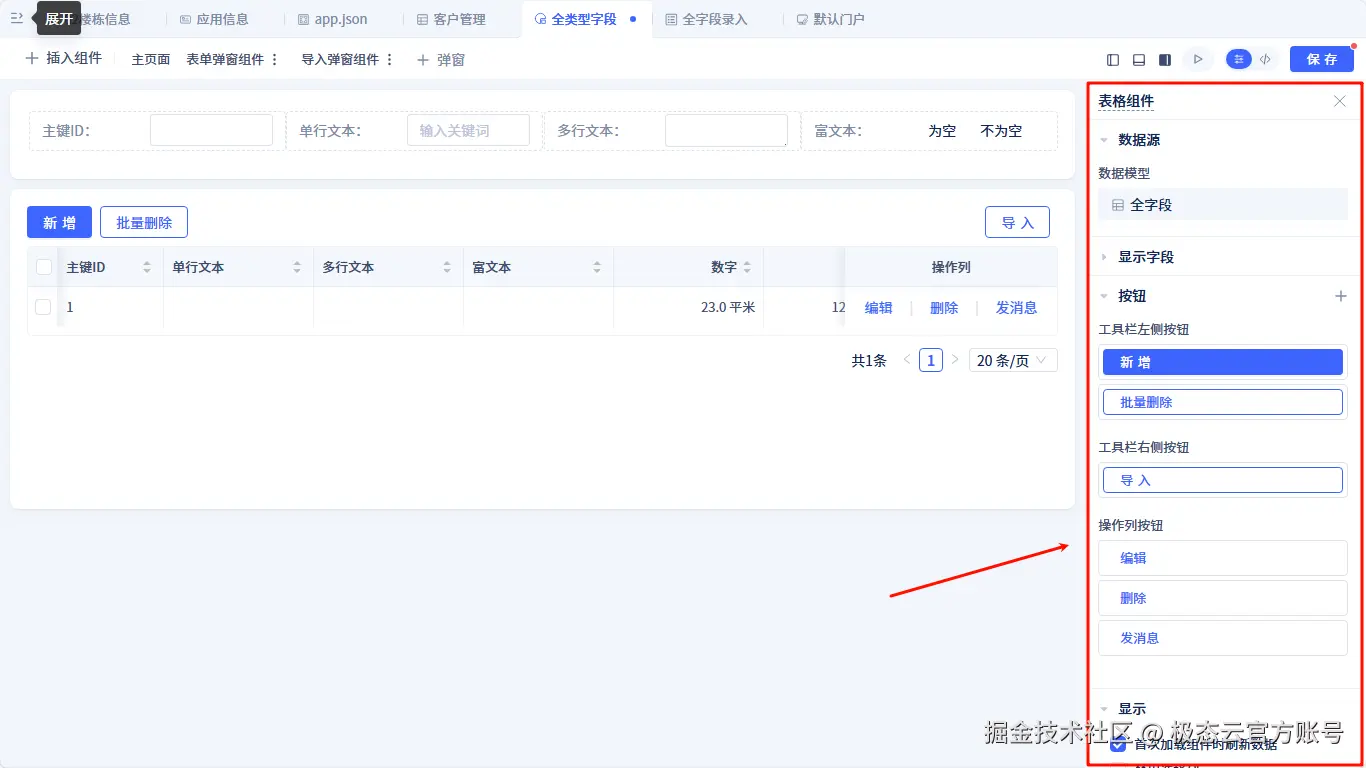Open the 20 条/页 page size dropdown
This screenshot has width=1366, height=768.
pos(1013,360)
